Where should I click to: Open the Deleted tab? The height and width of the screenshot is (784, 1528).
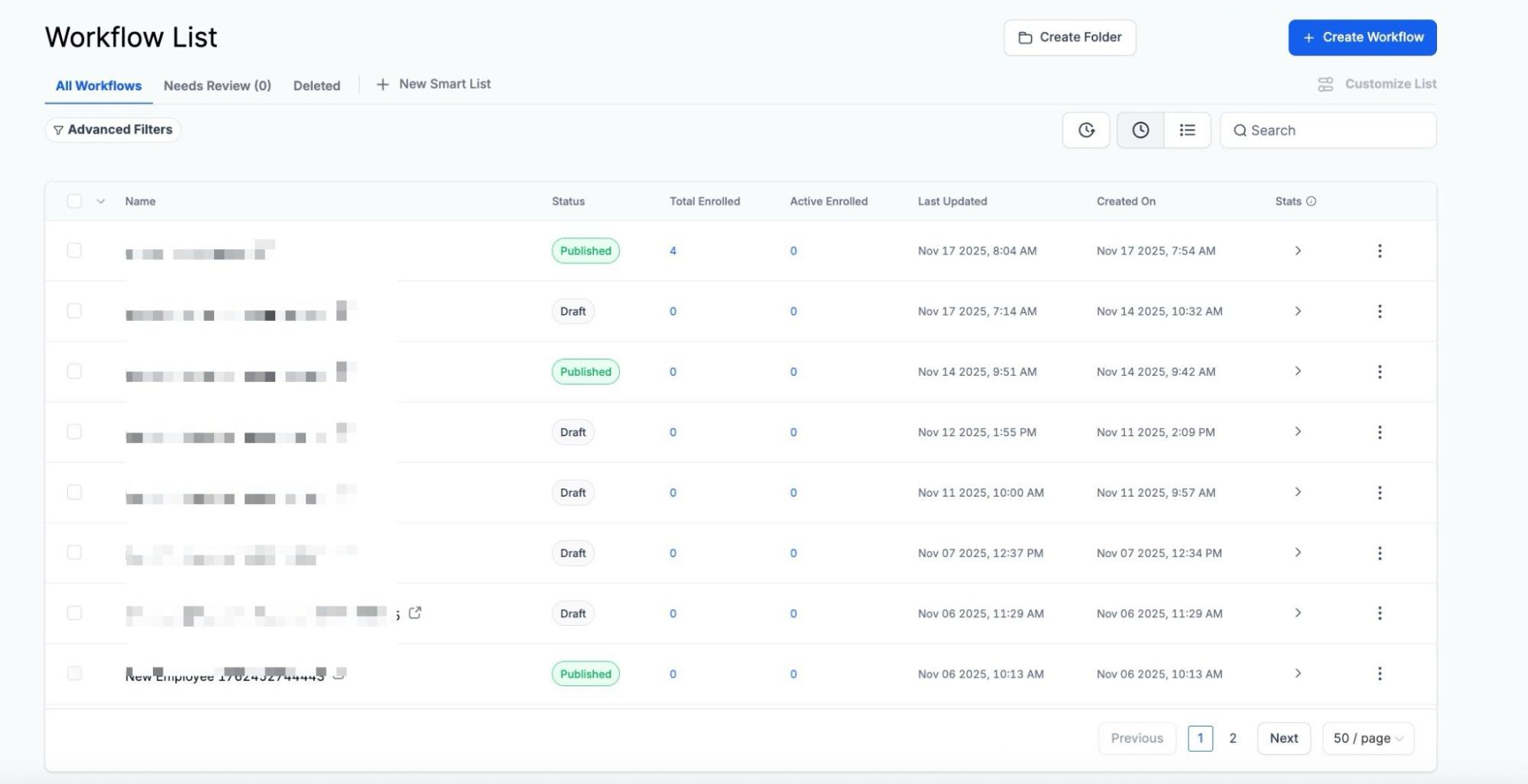click(x=316, y=86)
